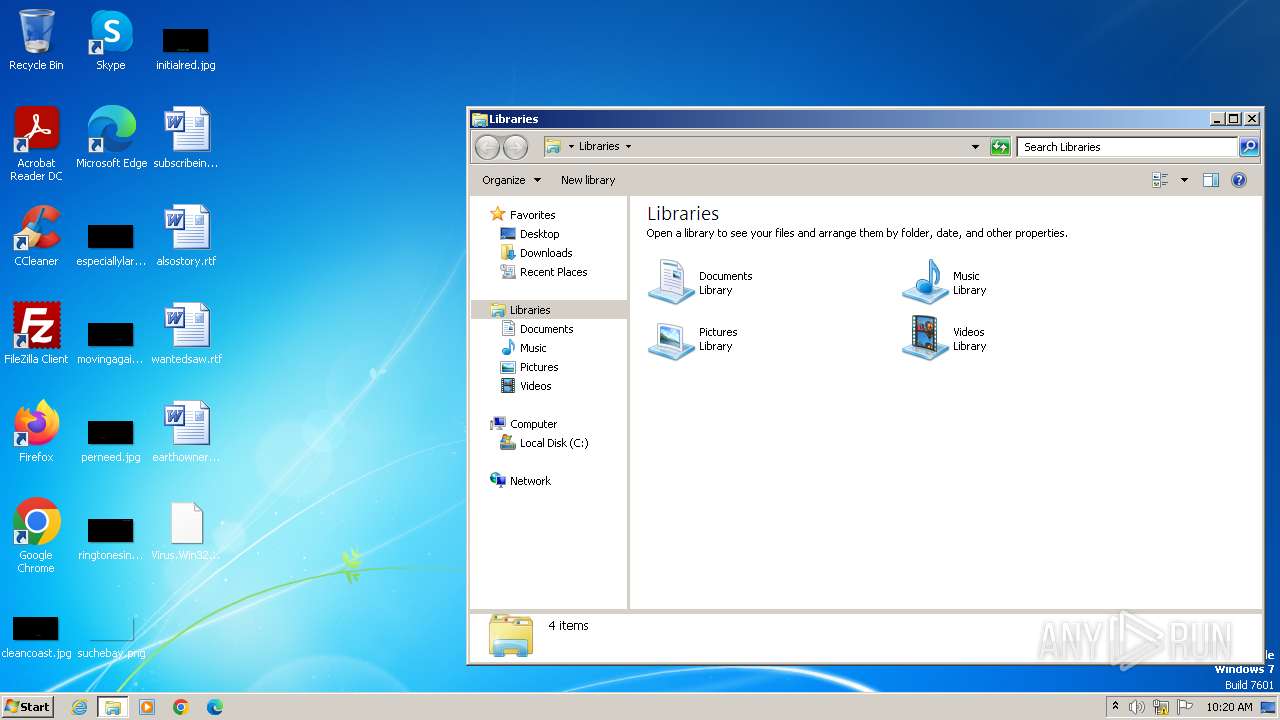
Task: Expand the view options dropdown arrow
Action: tap(1184, 180)
